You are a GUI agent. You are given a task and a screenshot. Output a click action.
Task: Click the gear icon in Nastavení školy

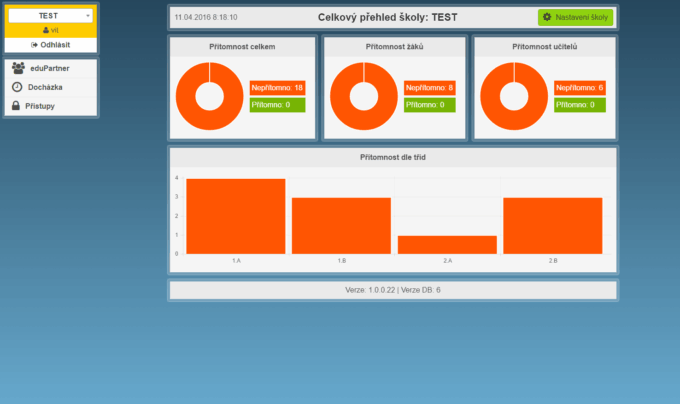coord(547,17)
